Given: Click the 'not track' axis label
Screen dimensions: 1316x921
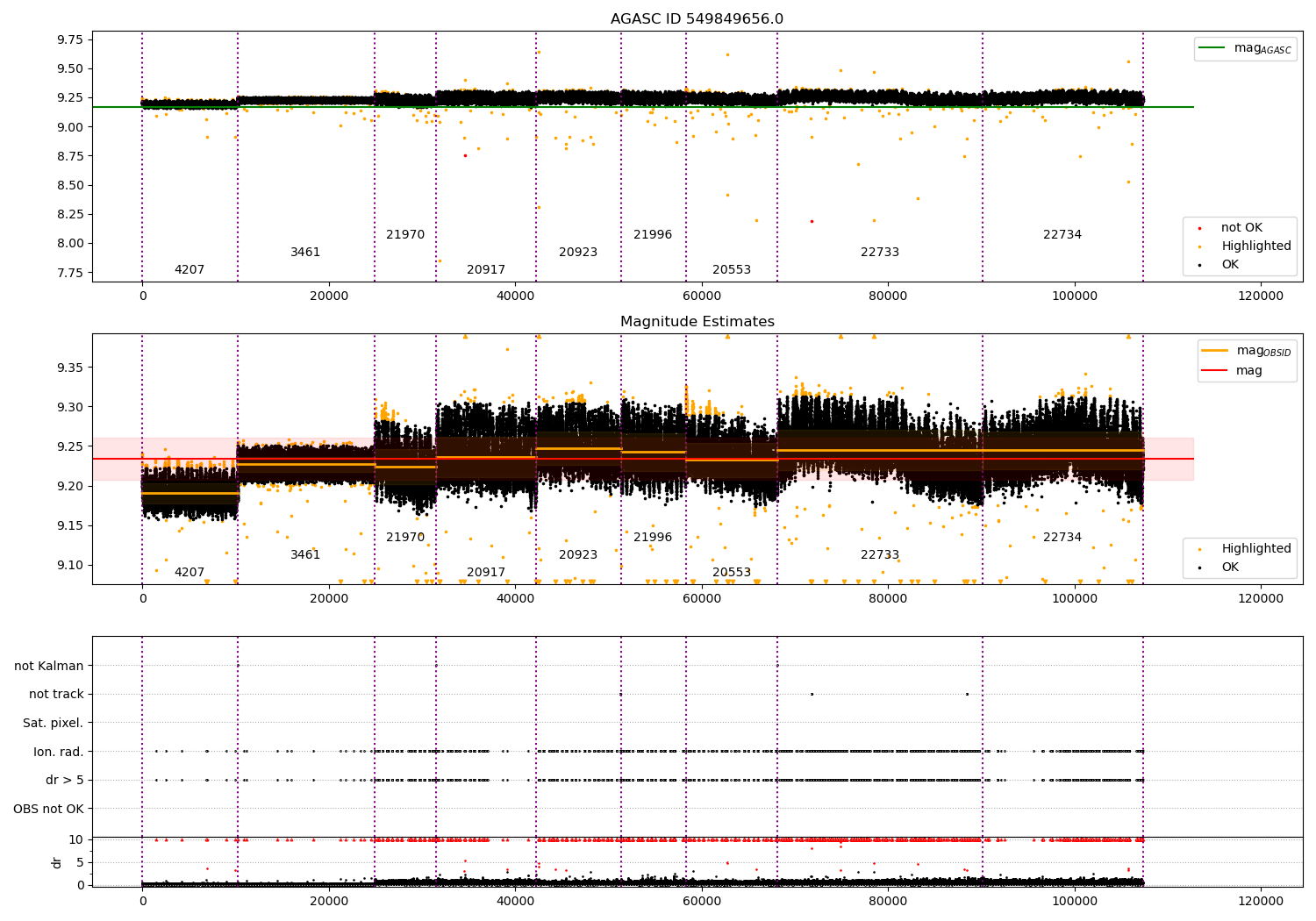Looking at the screenshot, I should (x=56, y=695).
